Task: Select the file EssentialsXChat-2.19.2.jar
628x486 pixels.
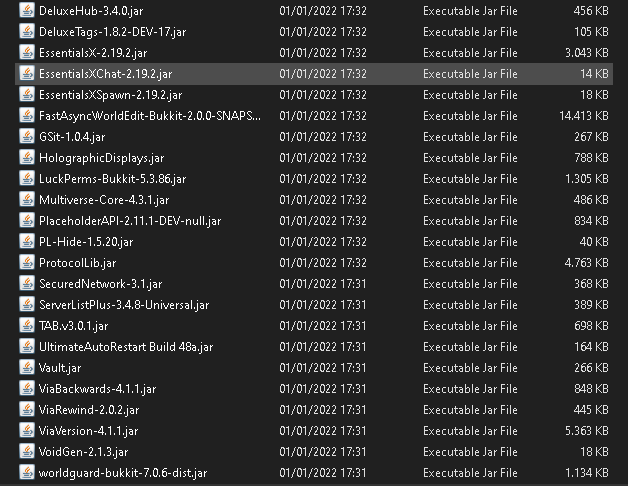Action: [105, 74]
